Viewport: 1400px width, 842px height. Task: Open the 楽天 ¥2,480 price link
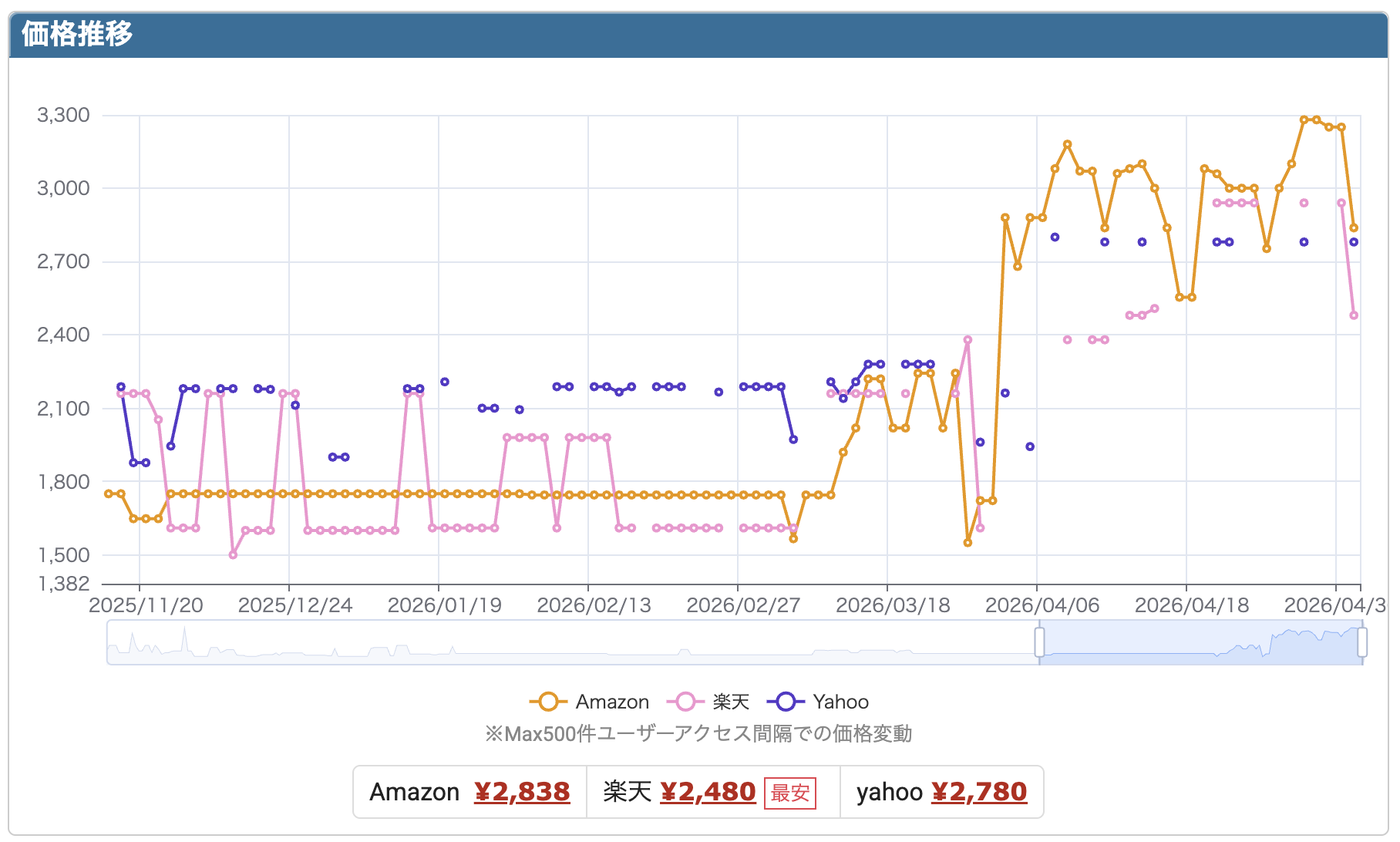[x=708, y=792]
